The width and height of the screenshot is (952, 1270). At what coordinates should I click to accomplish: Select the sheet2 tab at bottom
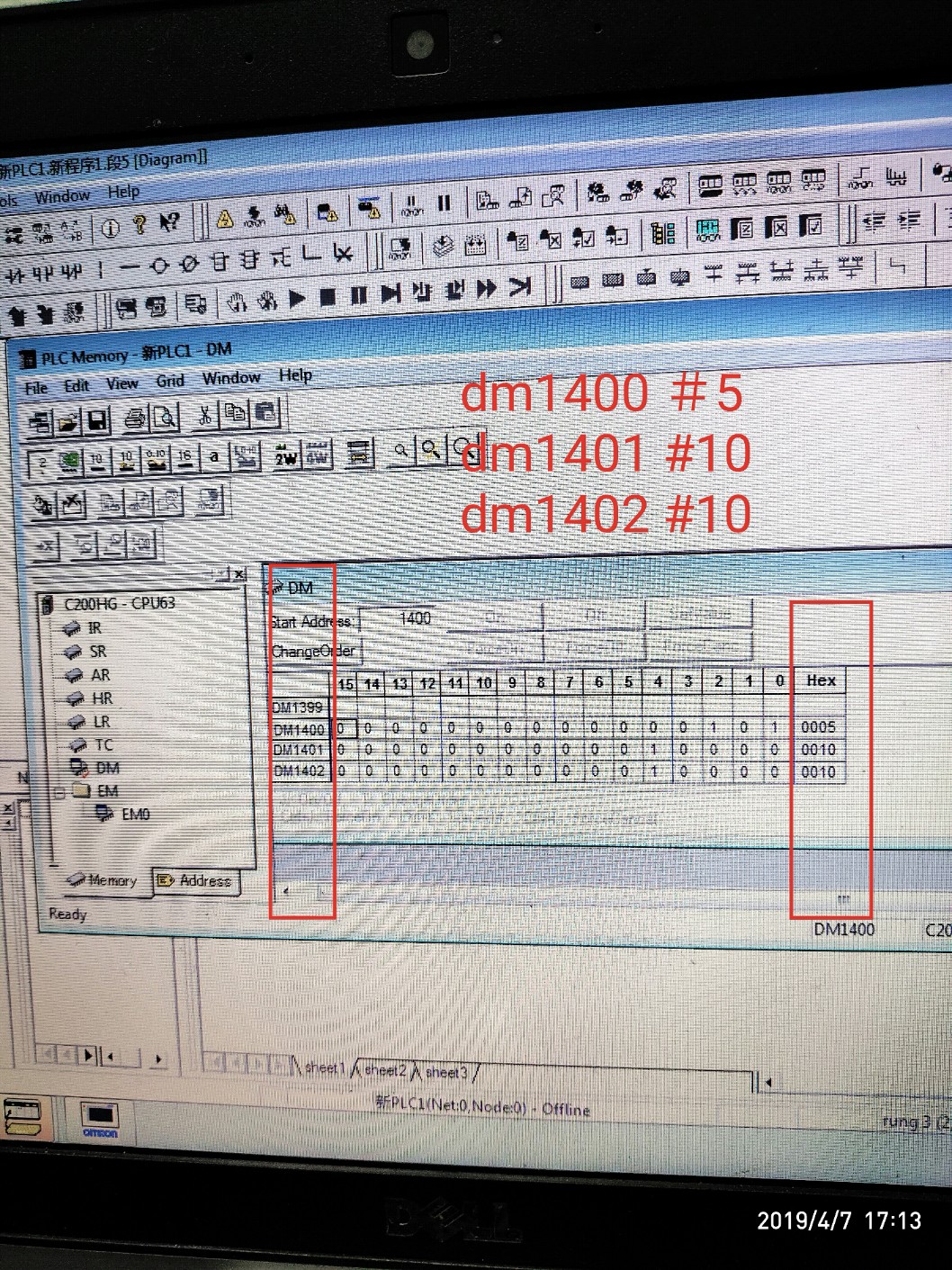pos(385,1070)
